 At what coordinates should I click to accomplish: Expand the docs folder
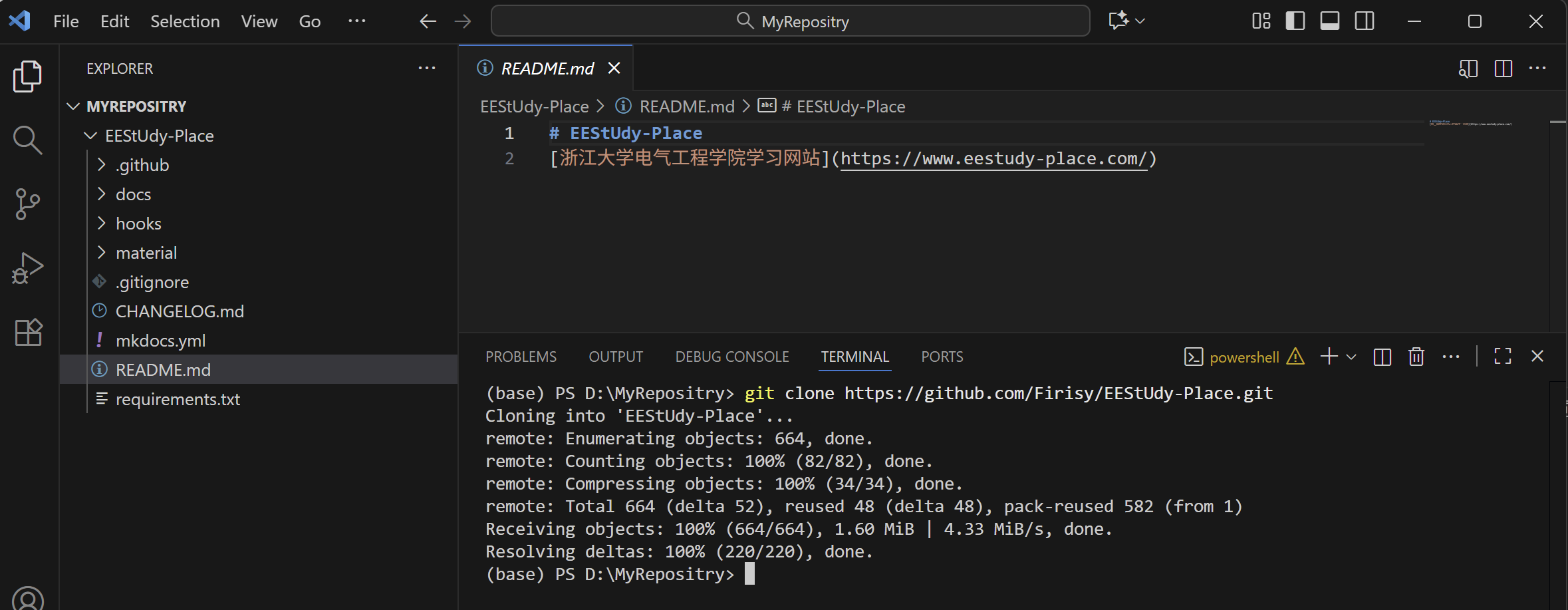click(133, 194)
